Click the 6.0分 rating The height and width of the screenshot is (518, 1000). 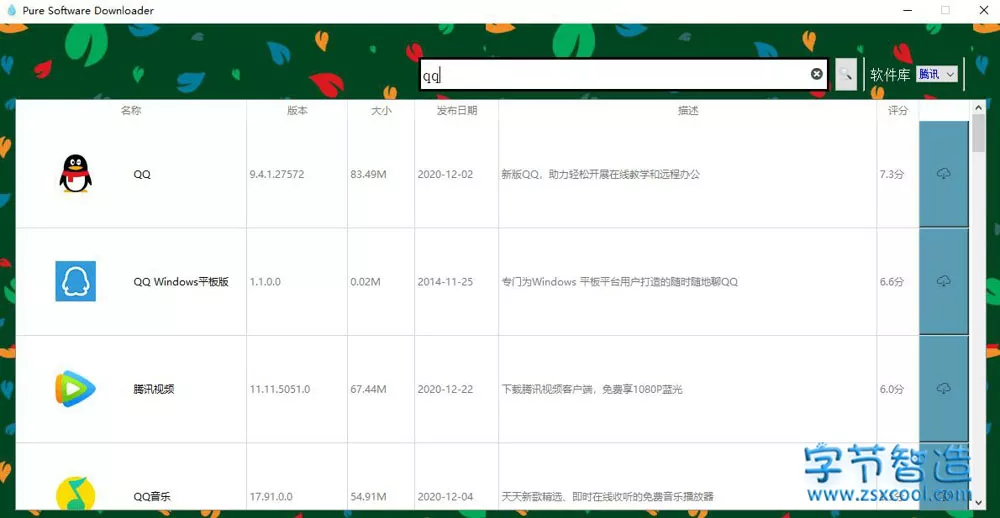coord(892,389)
